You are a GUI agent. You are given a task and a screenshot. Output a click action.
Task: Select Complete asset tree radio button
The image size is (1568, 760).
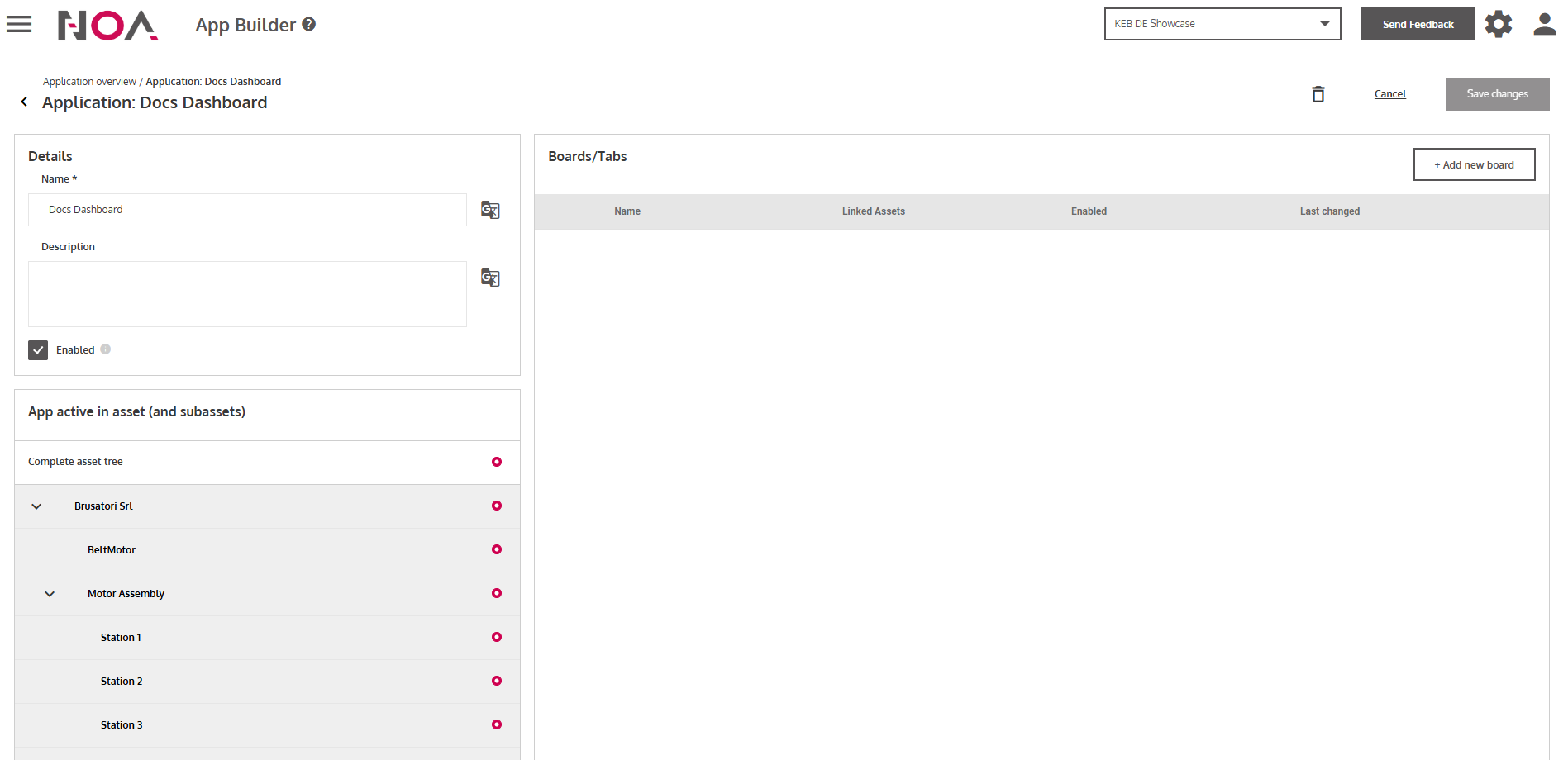tap(497, 462)
